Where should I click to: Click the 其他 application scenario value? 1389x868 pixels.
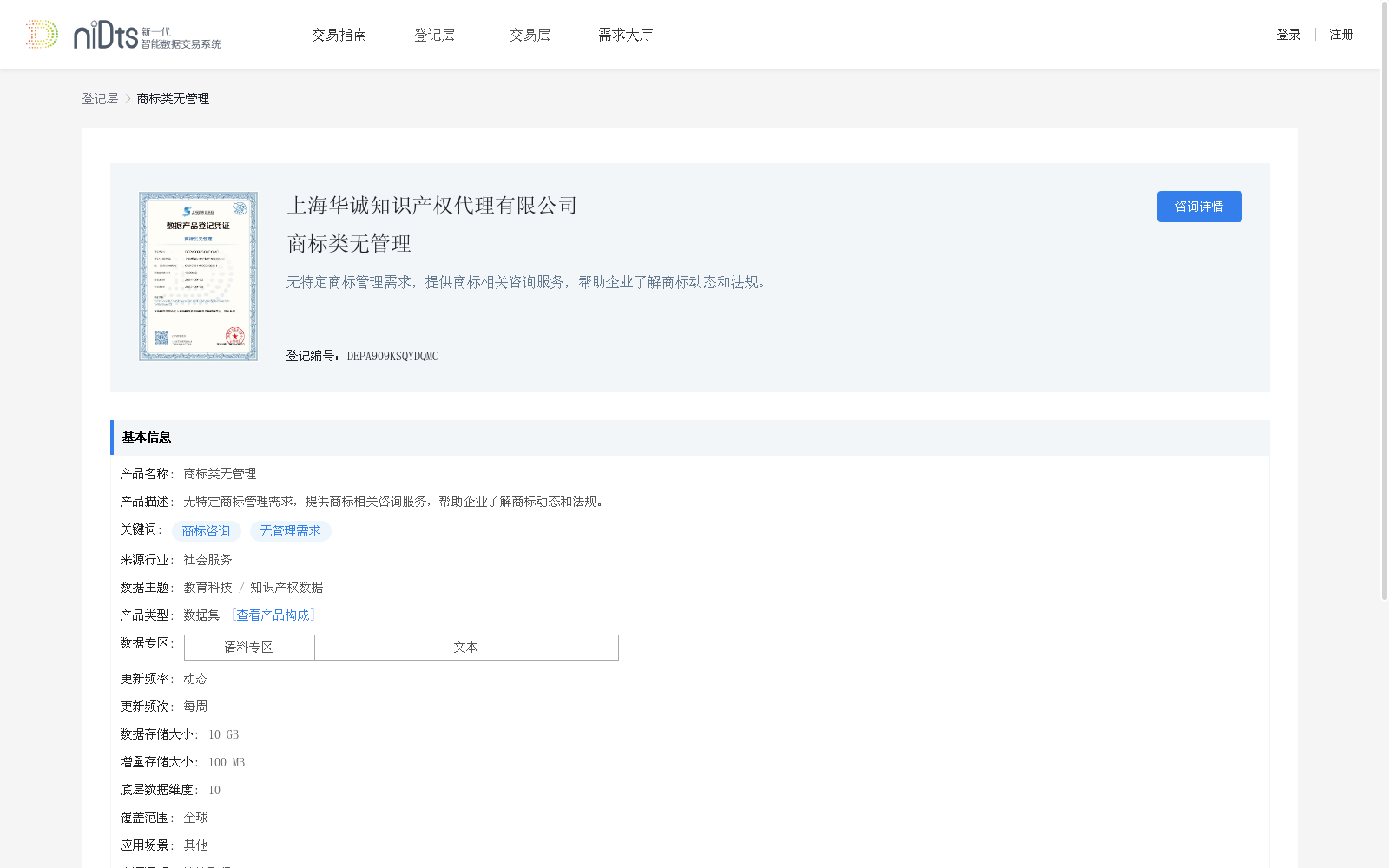(195, 845)
